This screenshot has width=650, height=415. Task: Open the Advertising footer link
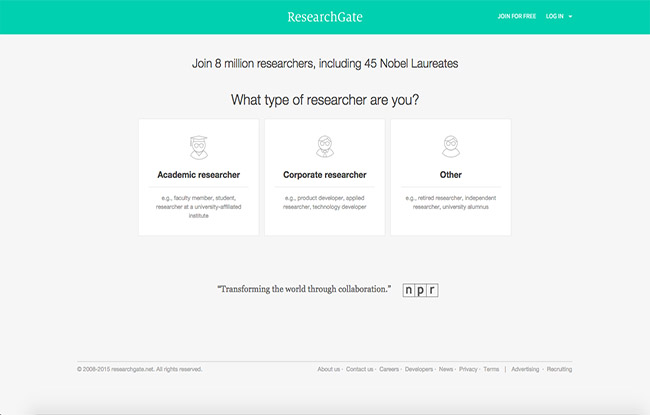[525, 369]
